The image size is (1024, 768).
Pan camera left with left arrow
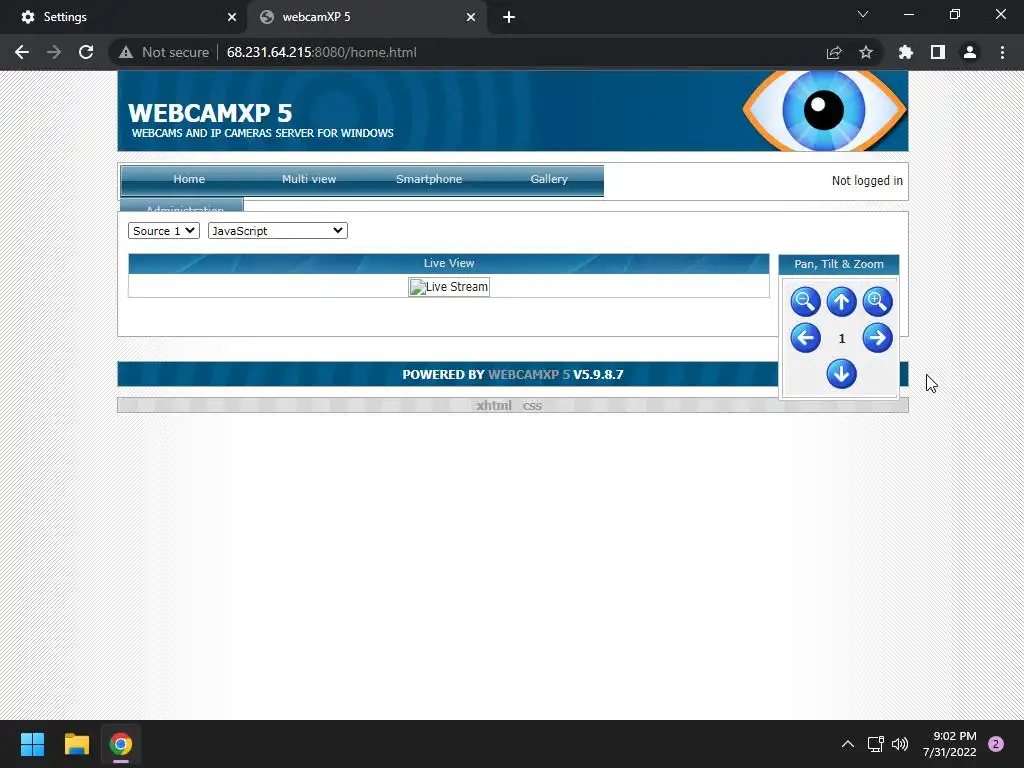pos(805,338)
